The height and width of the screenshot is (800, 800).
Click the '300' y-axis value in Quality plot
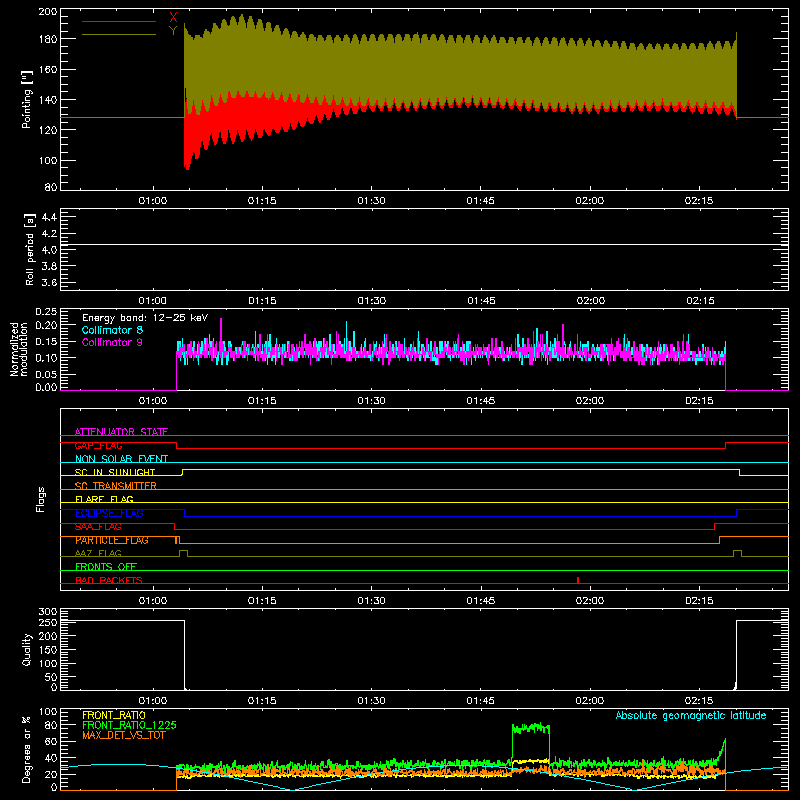[x=48, y=611]
